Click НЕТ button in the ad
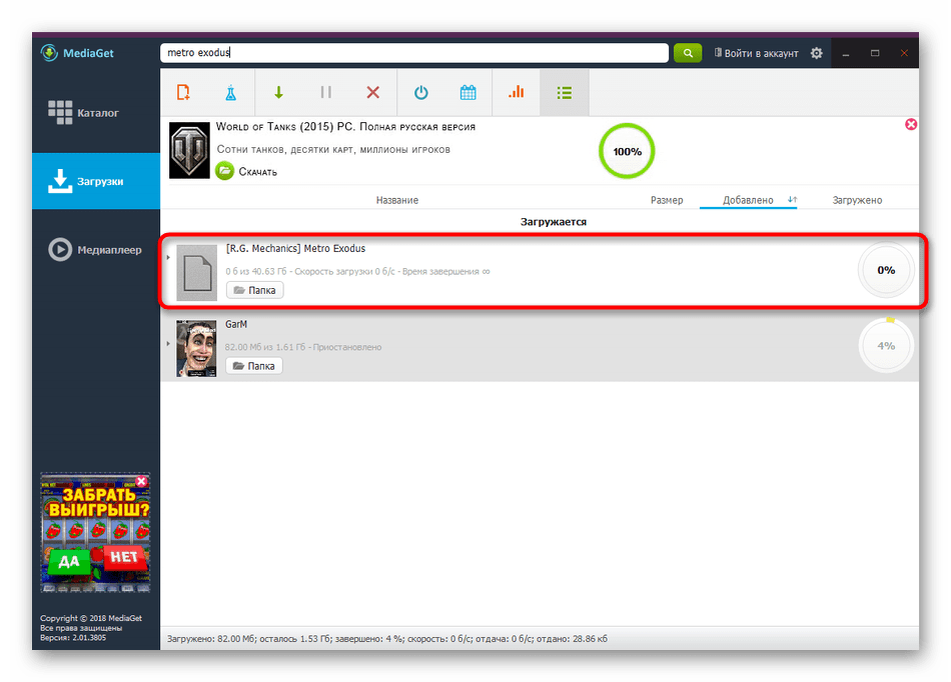 point(124,557)
